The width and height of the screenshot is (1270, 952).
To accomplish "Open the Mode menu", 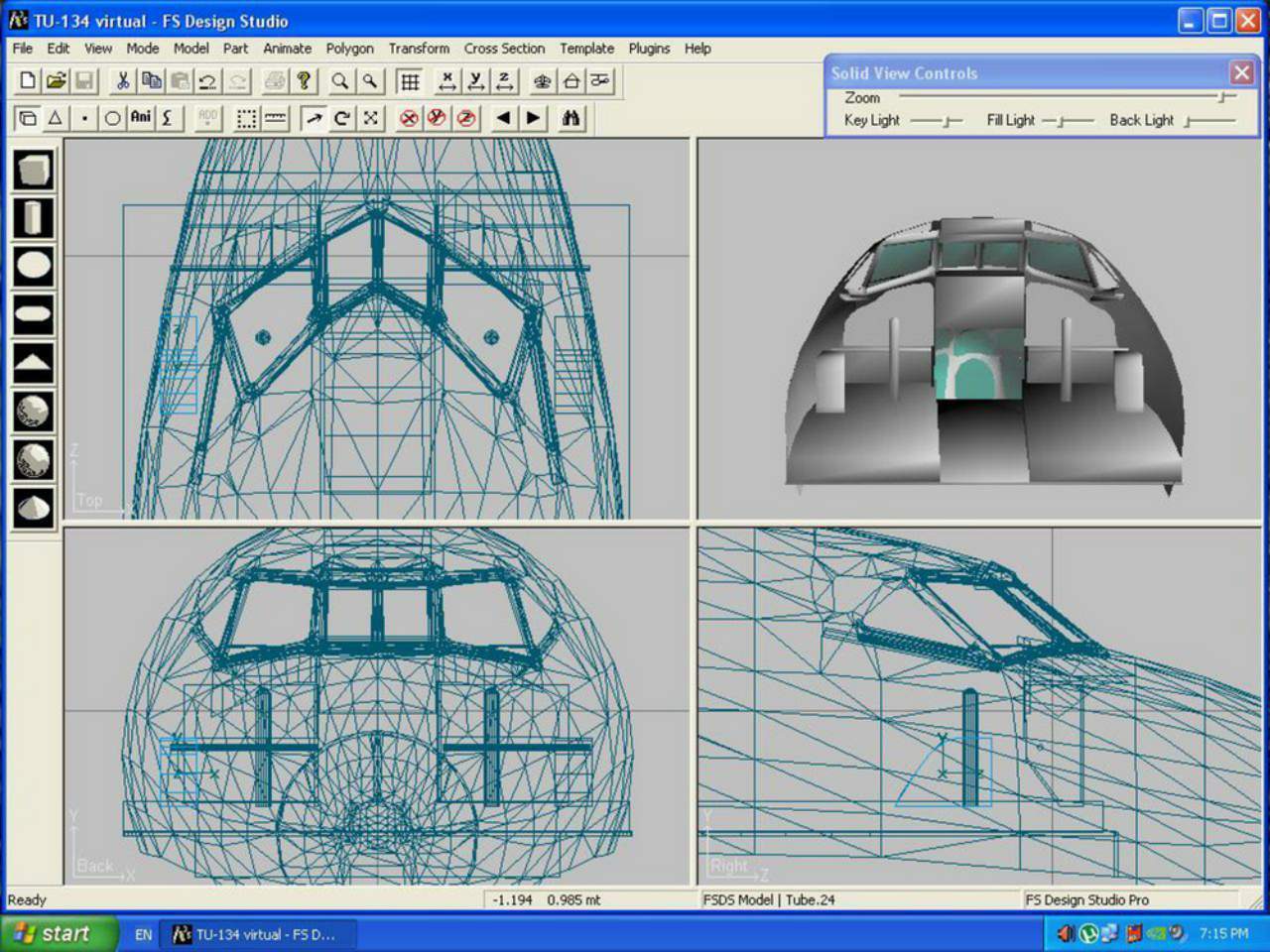I will [142, 48].
